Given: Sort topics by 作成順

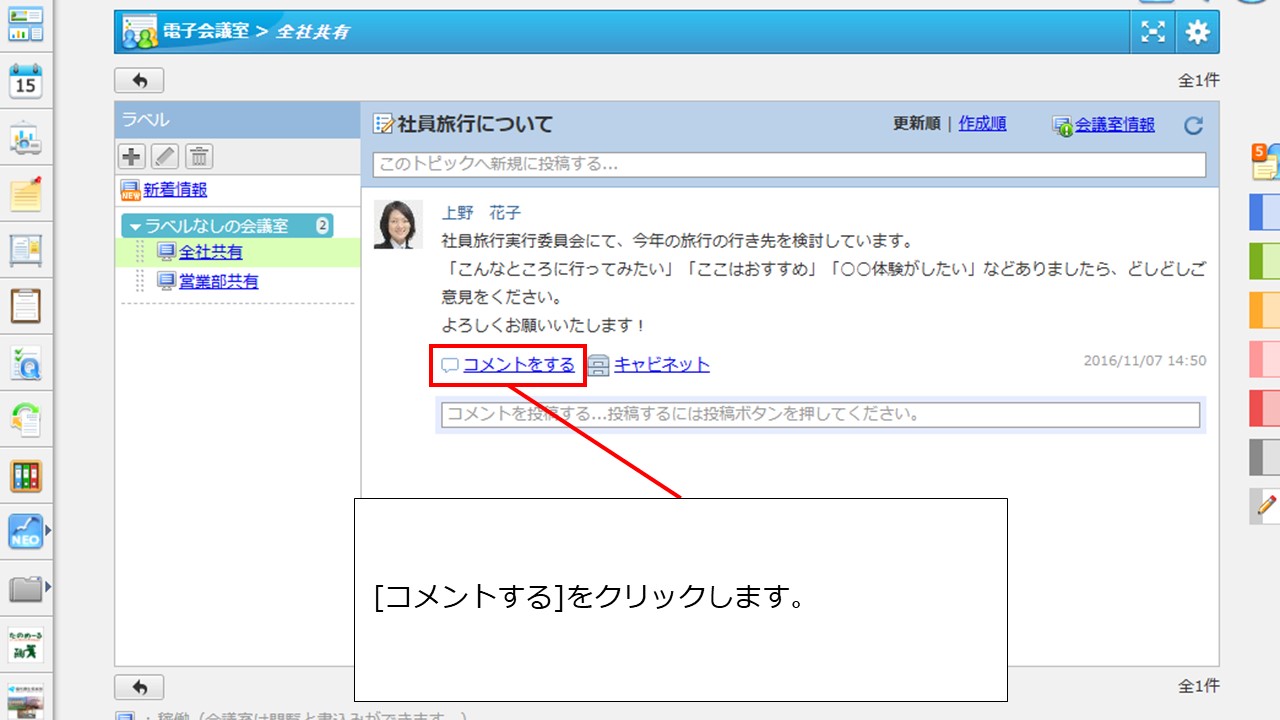Looking at the screenshot, I should tap(982, 124).
